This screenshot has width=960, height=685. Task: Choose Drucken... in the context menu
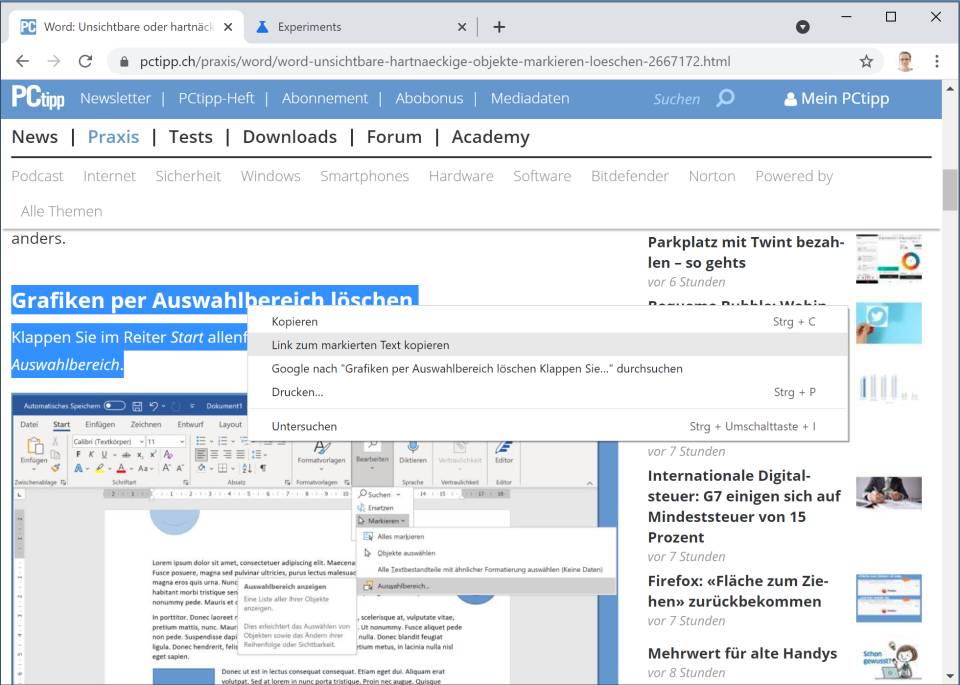(x=548, y=392)
